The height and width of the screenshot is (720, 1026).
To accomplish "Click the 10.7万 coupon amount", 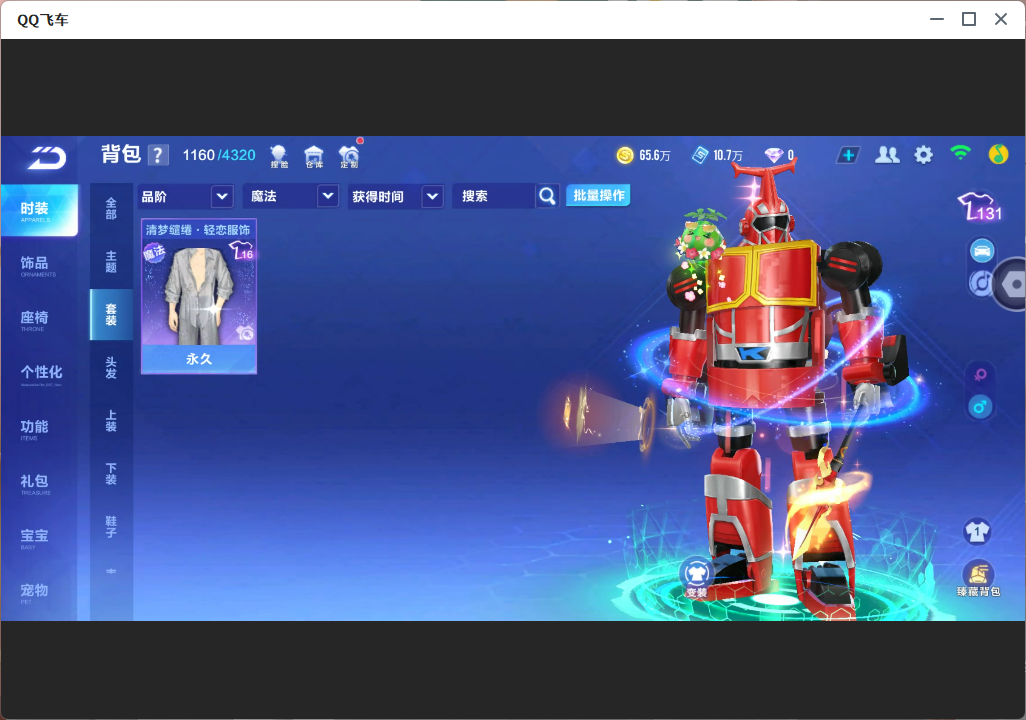I will [728, 155].
